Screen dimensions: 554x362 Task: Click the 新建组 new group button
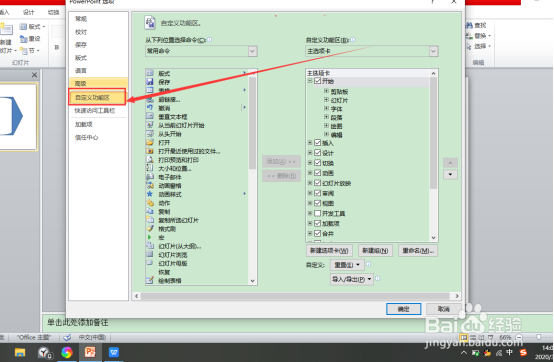(x=375, y=250)
